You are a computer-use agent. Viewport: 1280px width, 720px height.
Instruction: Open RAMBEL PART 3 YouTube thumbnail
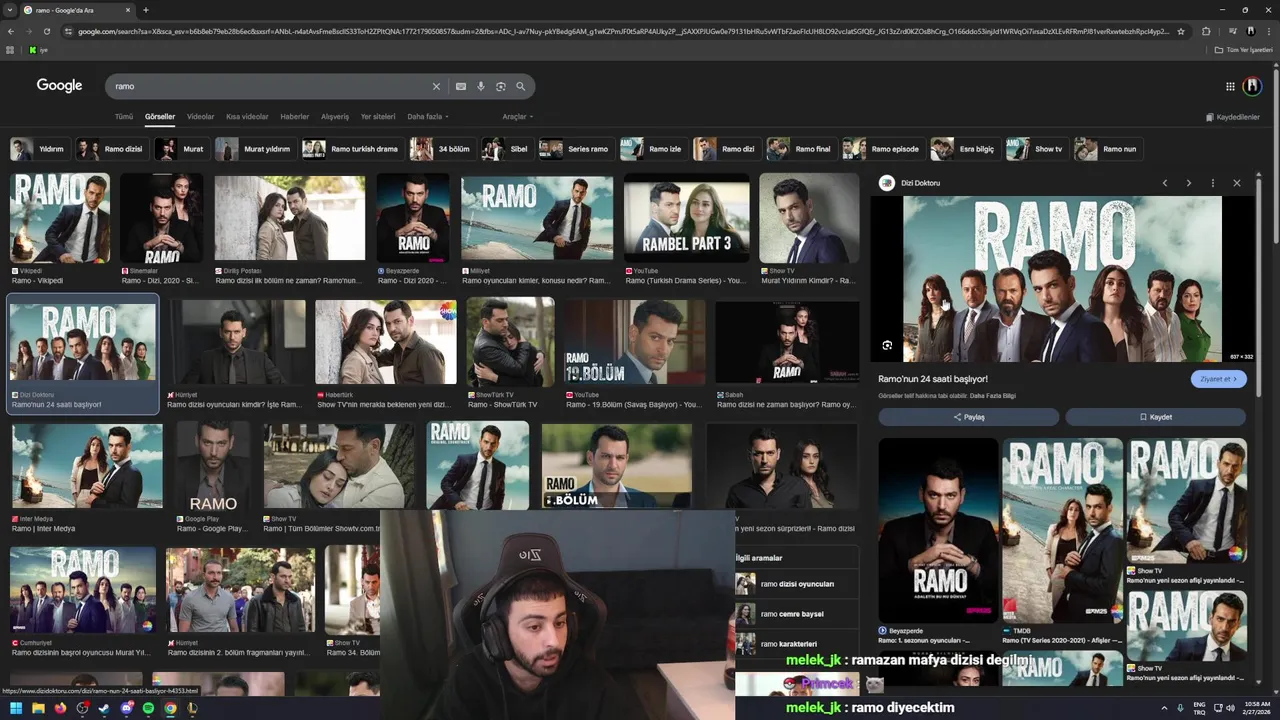point(686,219)
